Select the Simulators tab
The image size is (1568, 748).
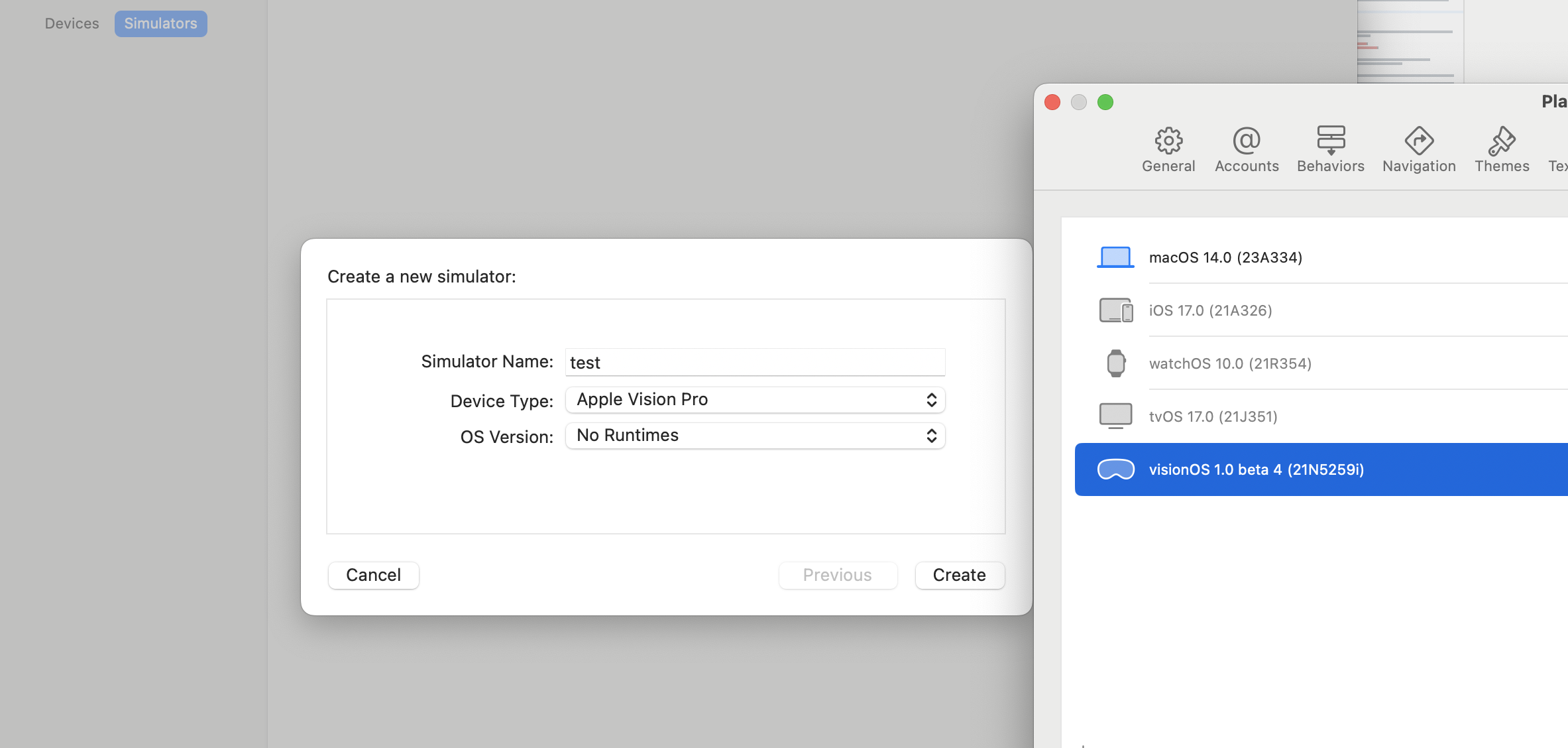(160, 24)
